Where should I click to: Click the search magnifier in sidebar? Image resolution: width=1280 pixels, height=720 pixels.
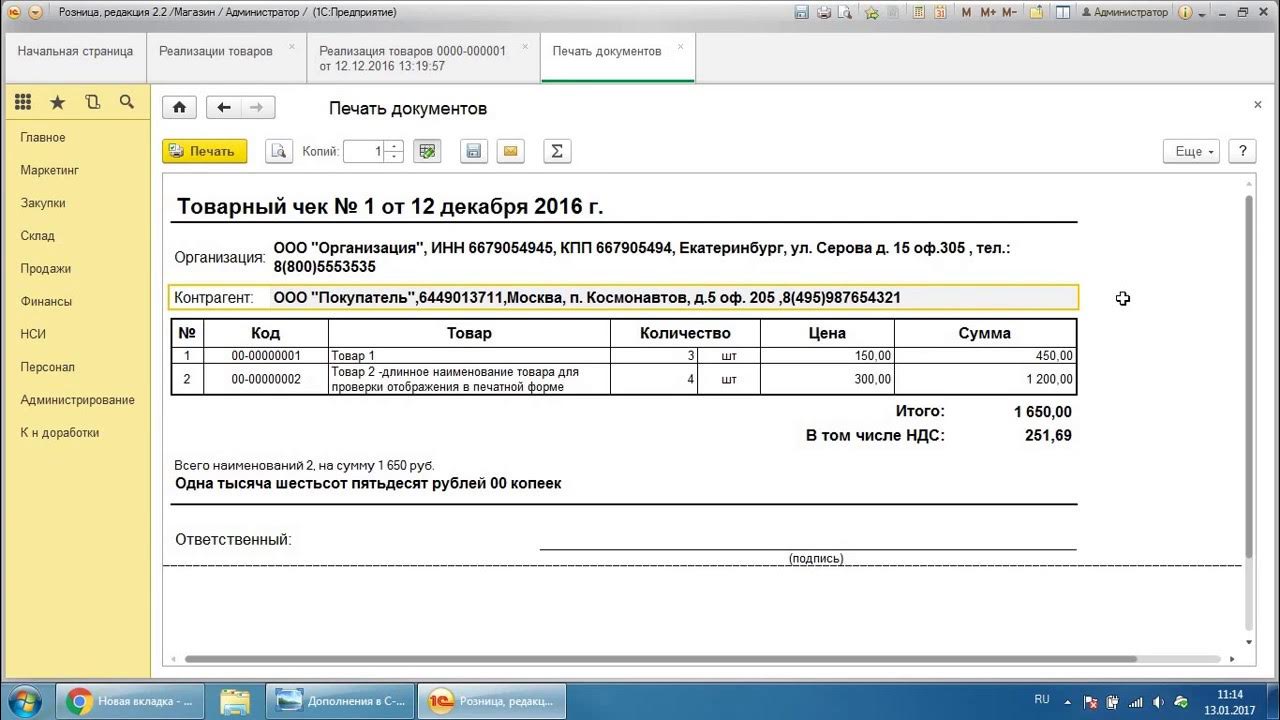[x=126, y=102]
